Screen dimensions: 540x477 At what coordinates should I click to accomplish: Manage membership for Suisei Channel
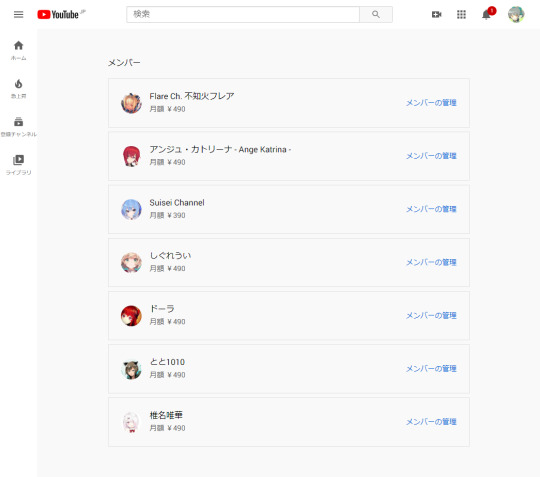(x=431, y=209)
